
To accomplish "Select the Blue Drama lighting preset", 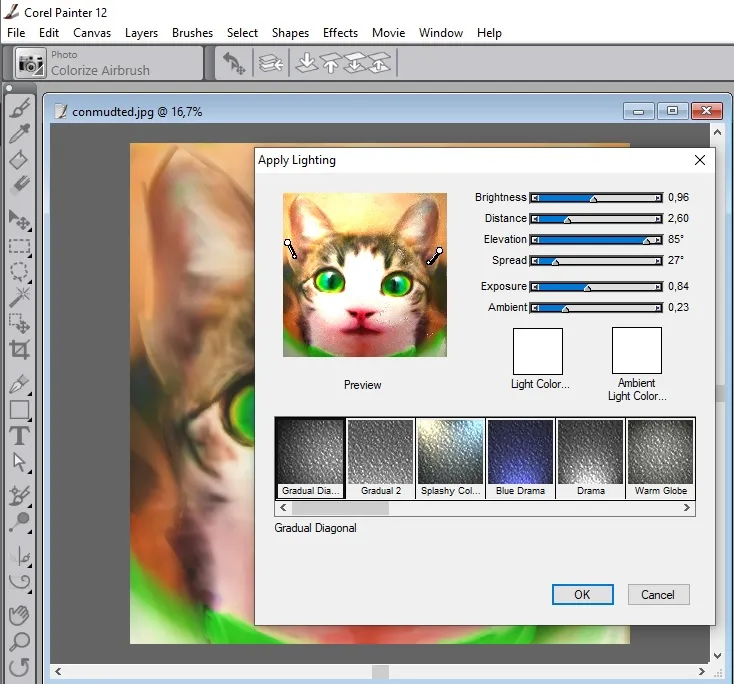I will (x=521, y=458).
